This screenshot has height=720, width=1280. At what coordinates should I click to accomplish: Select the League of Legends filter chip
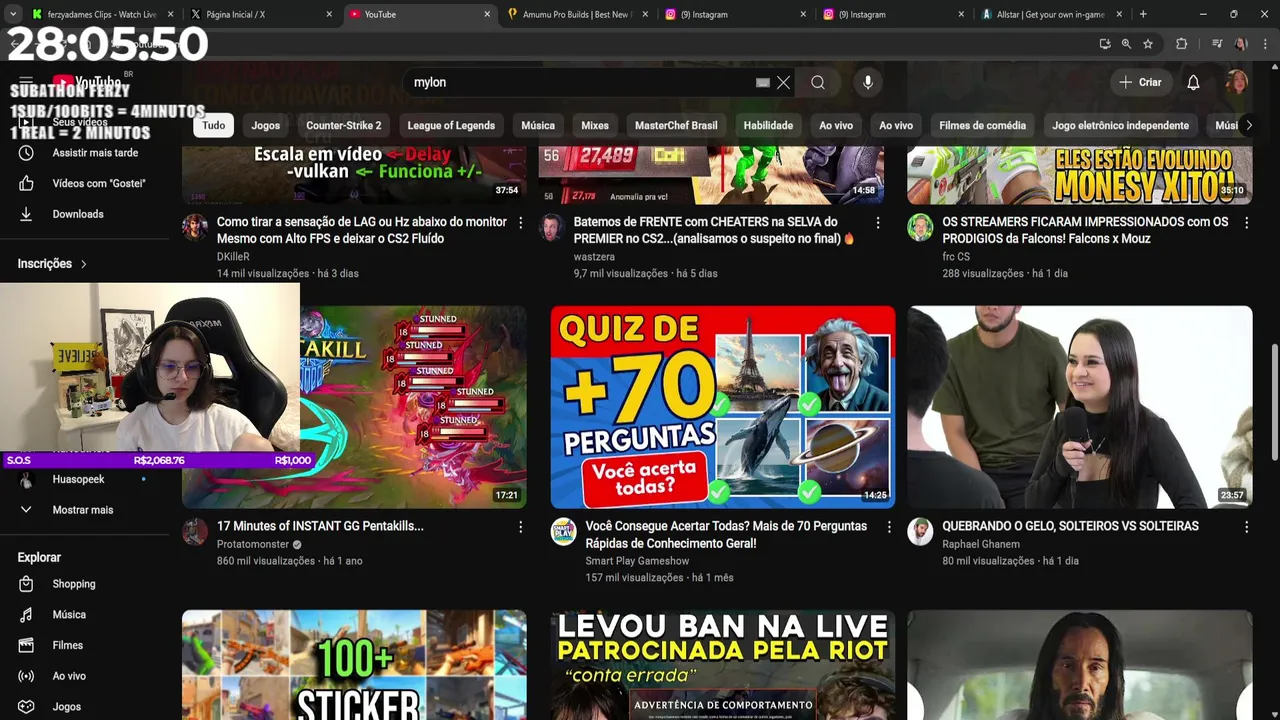(x=451, y=125)
